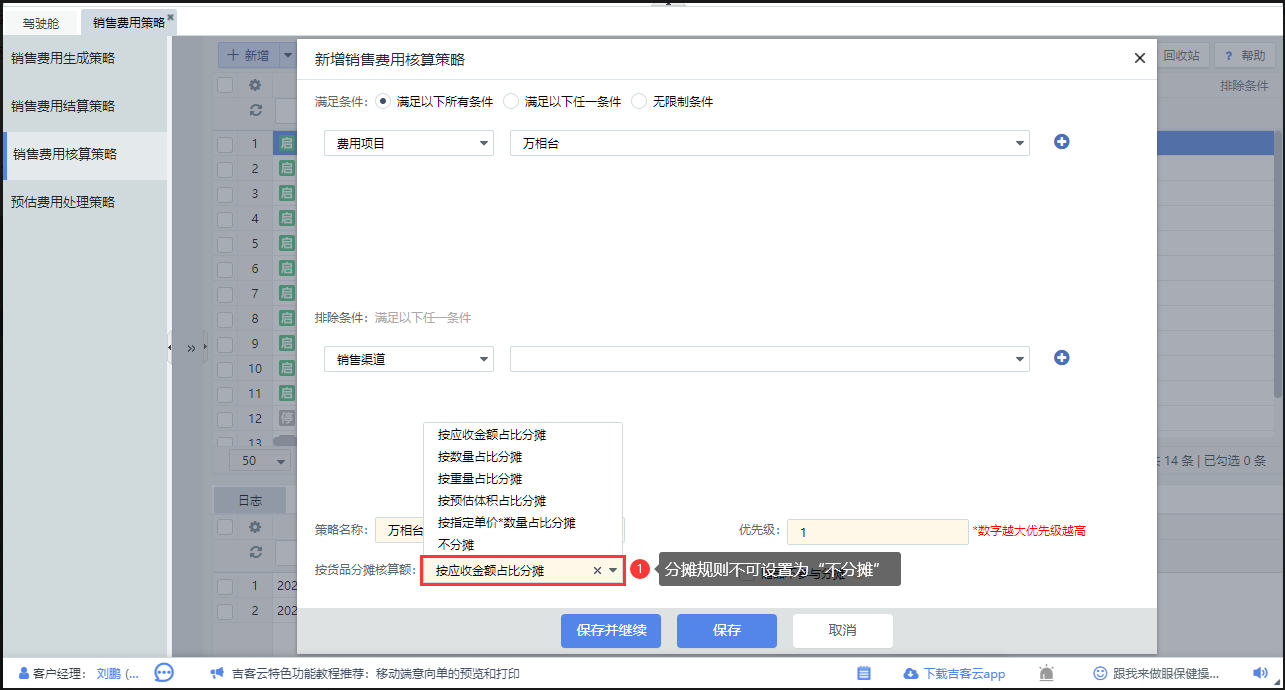Screen dimensions: 1285x690
Task: Choose 不分摊 from the dropdown list
Action: tap(456, 545)
